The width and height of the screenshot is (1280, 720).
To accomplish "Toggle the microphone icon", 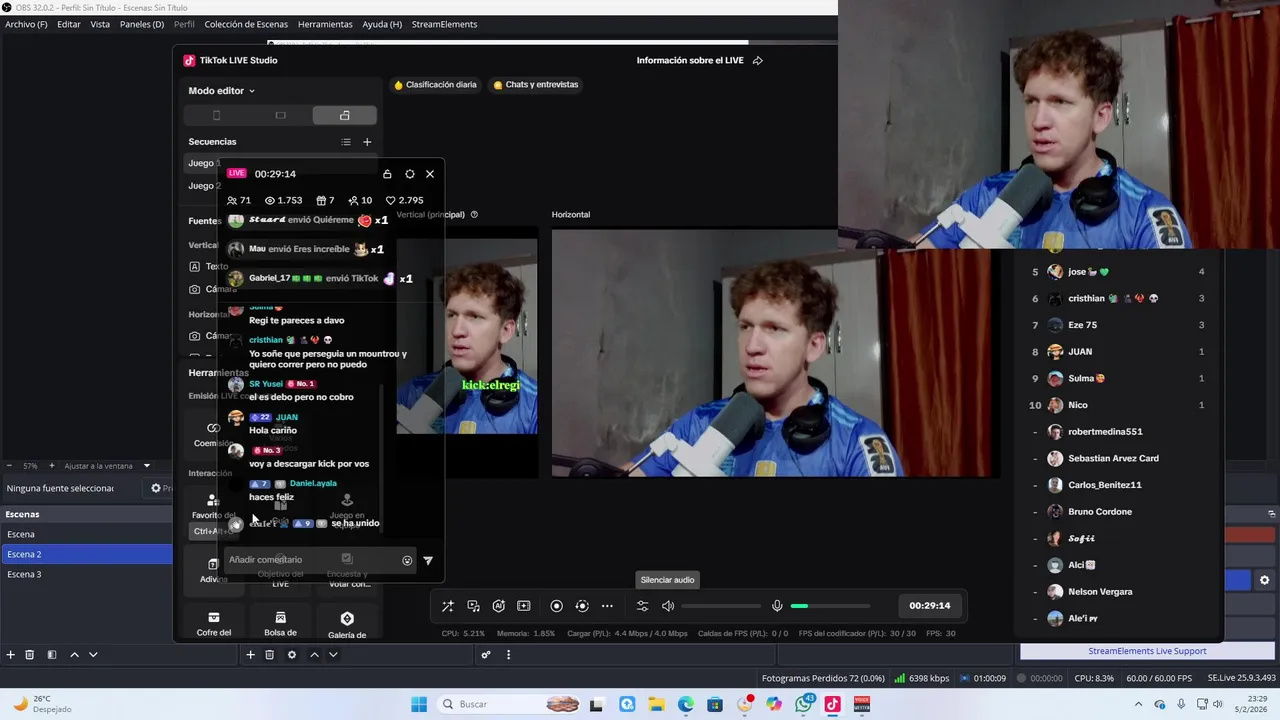I will point(777,606).
